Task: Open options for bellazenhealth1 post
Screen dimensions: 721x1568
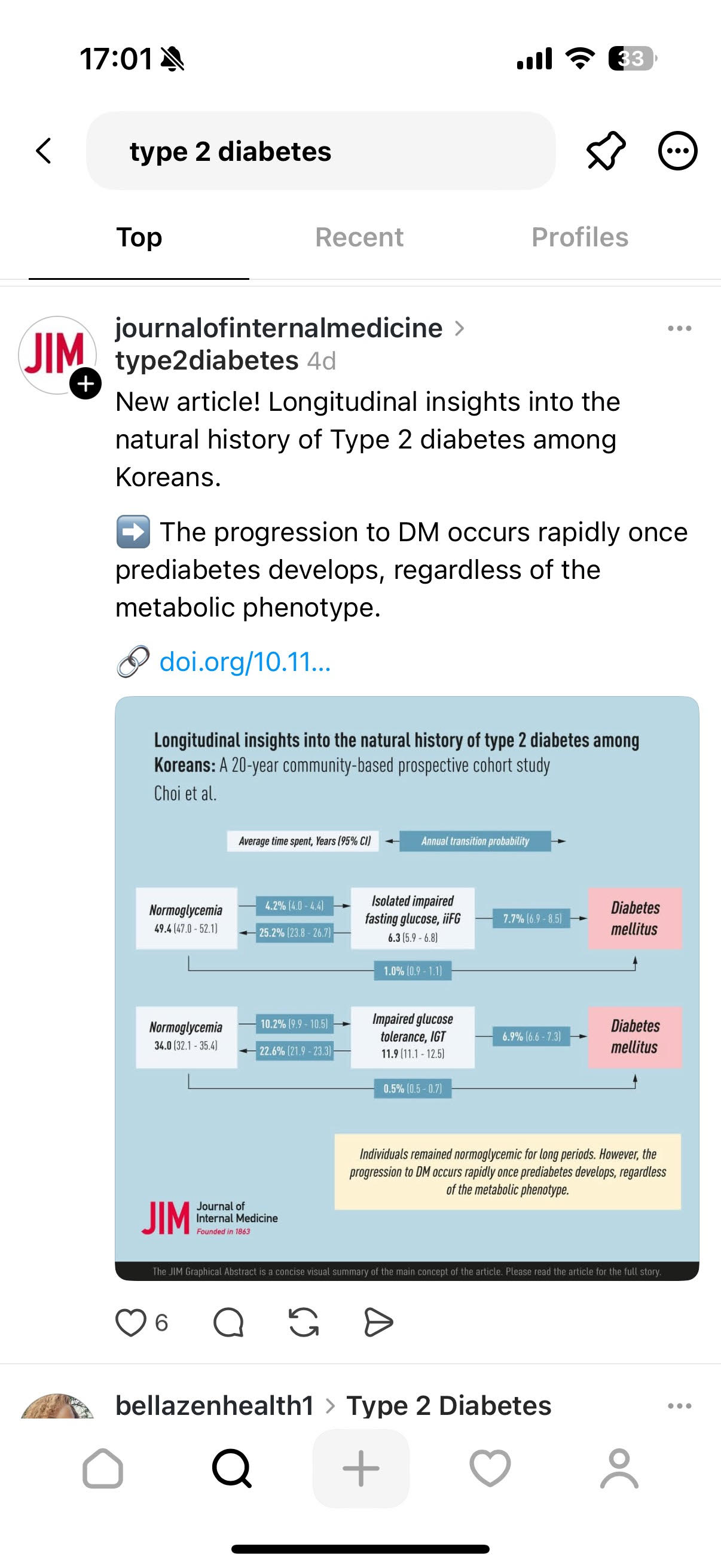Action: [x=679, y=1406]
